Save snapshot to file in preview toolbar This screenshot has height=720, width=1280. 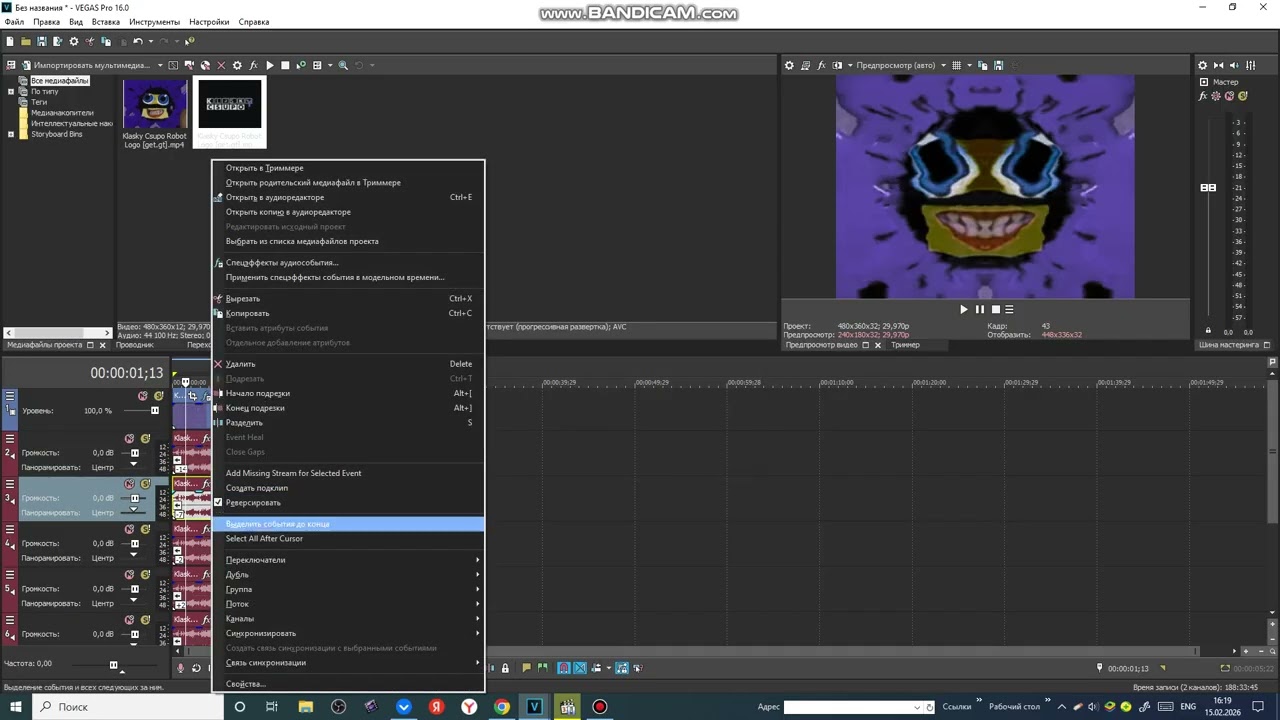coord(998,65)
